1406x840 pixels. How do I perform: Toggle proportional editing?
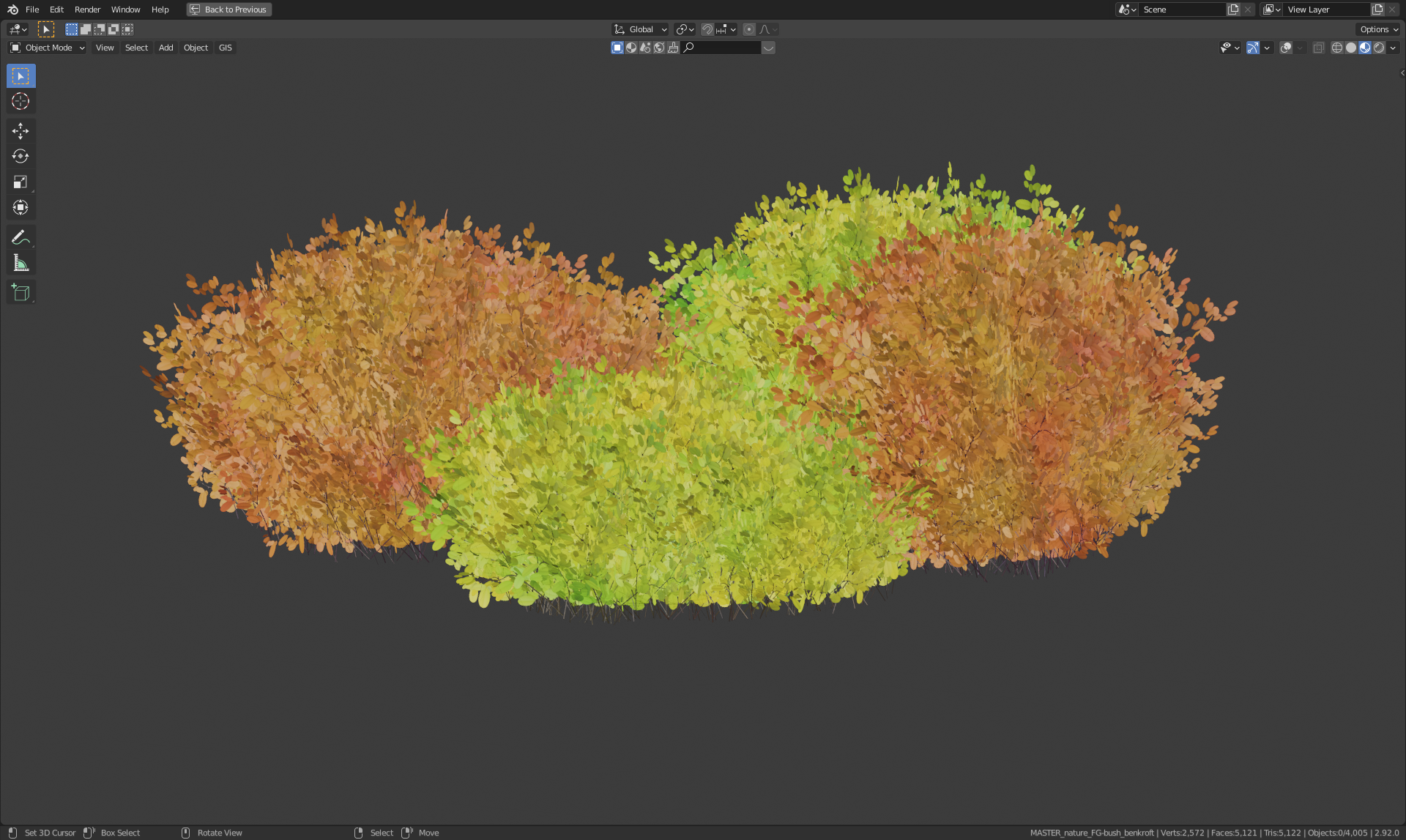pyautogui.click(x=748, y=29)
